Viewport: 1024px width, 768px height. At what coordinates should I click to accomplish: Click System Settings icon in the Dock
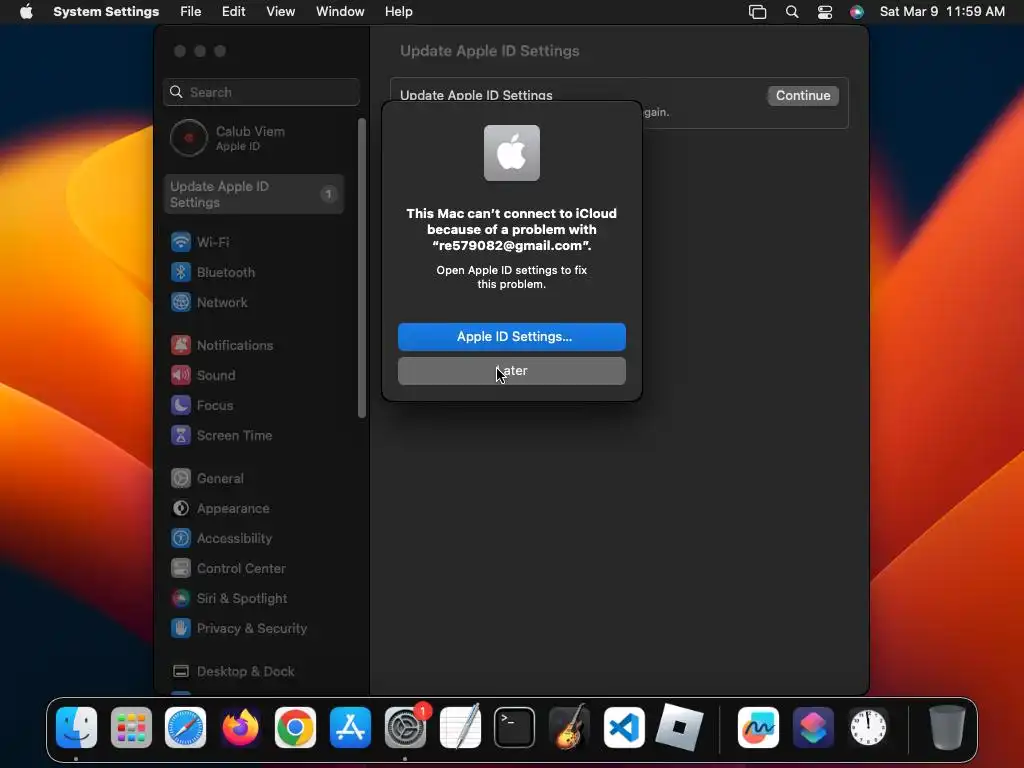click(405, 727)
